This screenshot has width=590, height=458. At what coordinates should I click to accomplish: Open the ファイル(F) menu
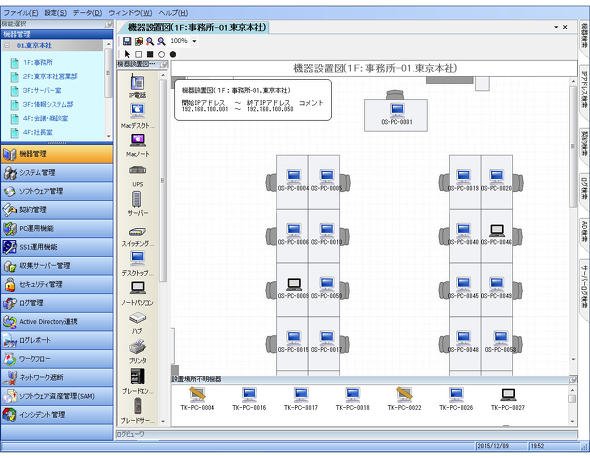pyautogui.click(x=21, y=13)
